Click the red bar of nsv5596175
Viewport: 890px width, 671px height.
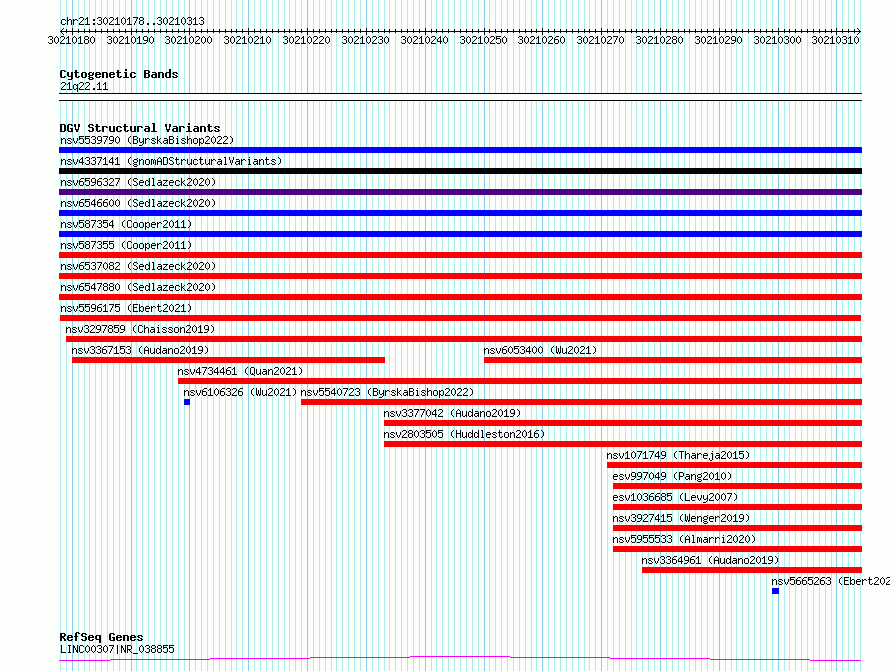pos(460,318)
